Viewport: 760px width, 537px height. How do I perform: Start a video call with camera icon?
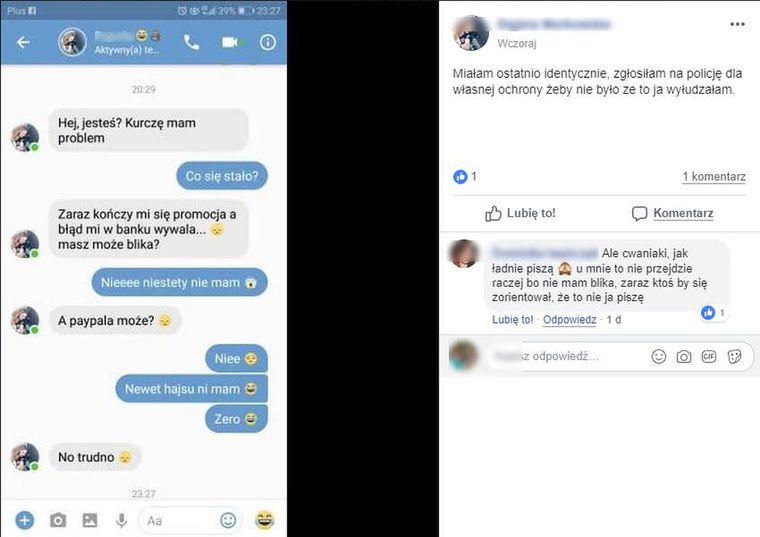[231, 43]
